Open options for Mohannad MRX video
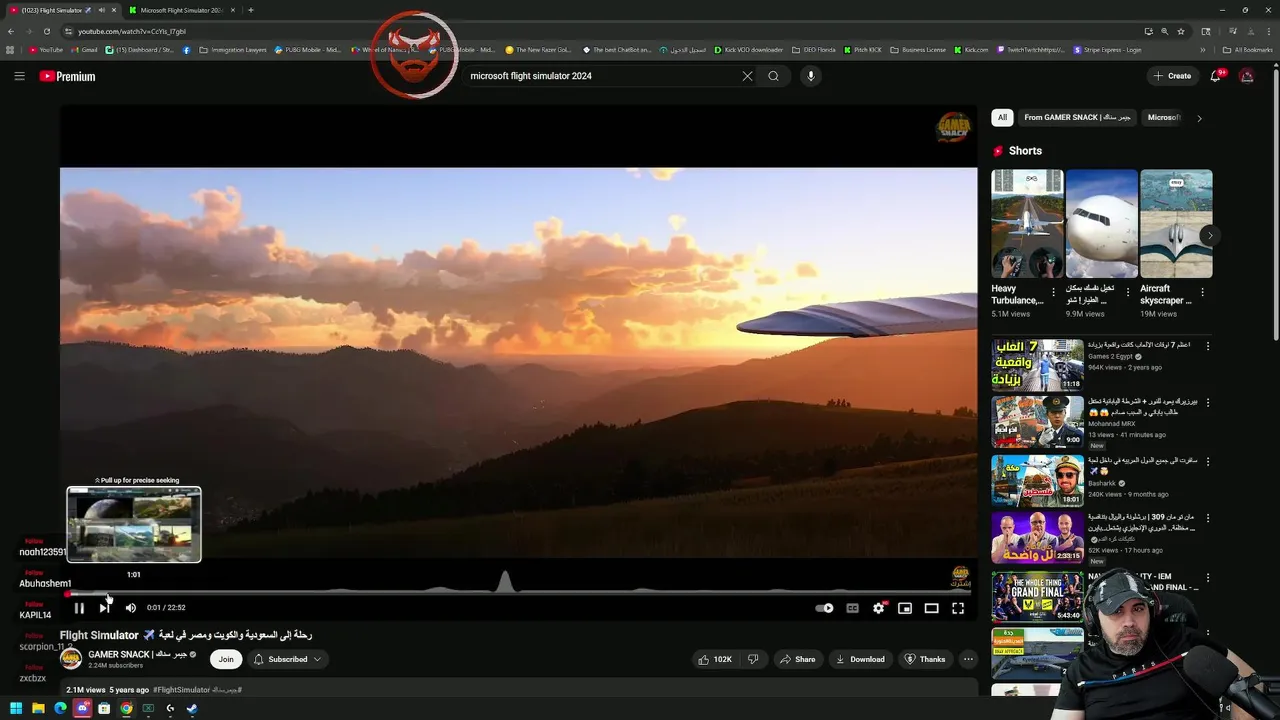The height and width of the screenshot is (720, 1280). click(1207, 403)
